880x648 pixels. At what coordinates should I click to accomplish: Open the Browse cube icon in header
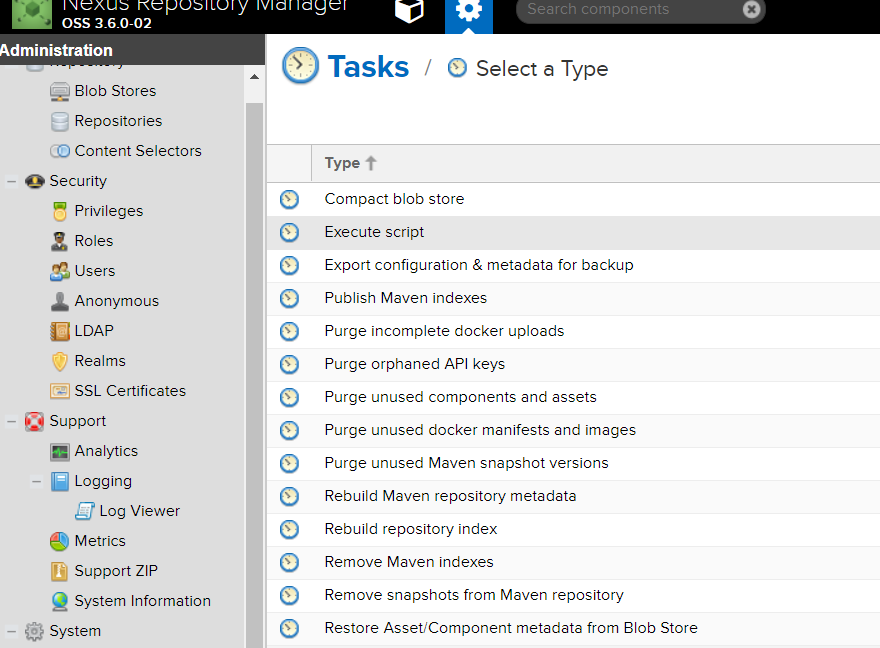click(409, 11)
